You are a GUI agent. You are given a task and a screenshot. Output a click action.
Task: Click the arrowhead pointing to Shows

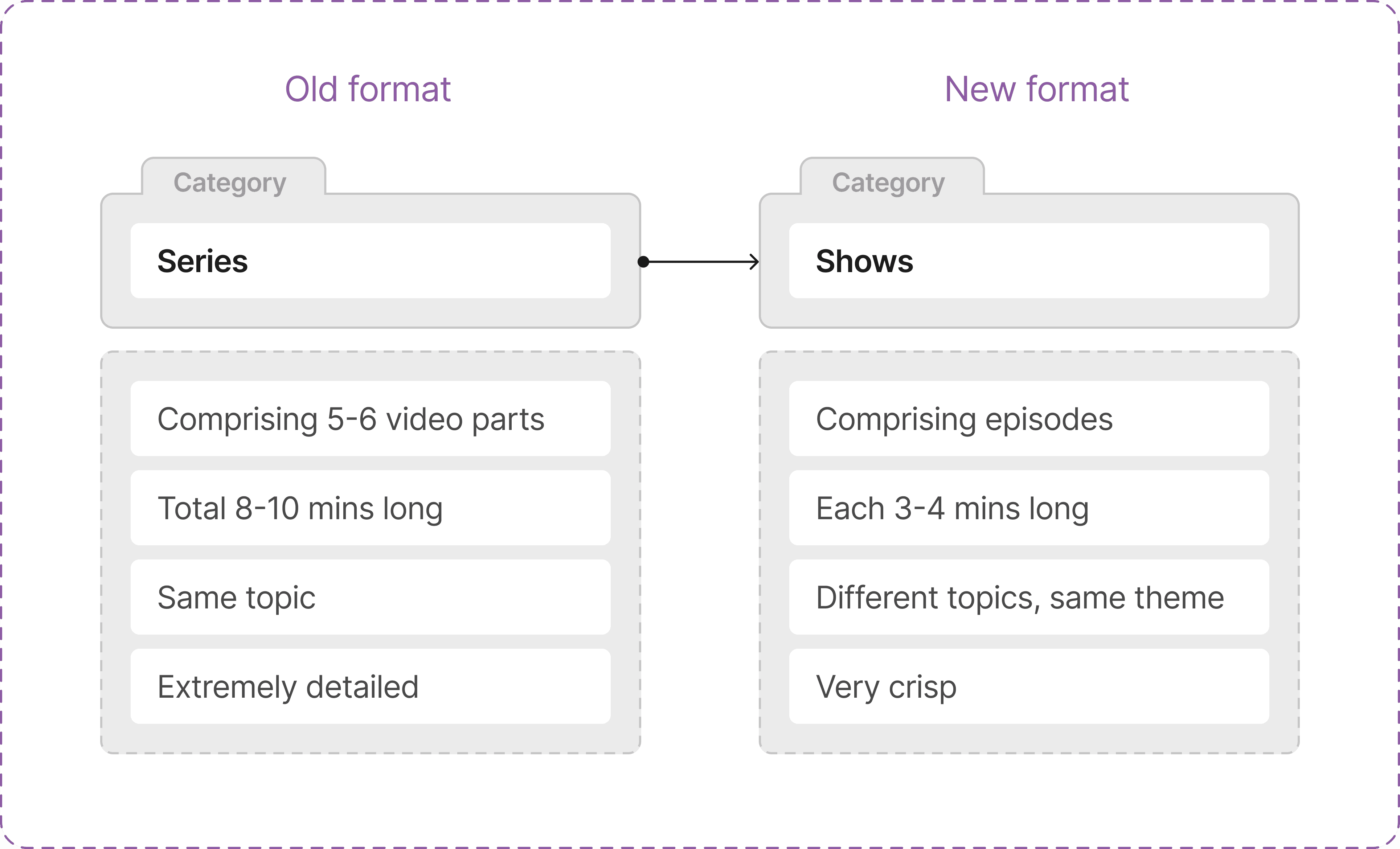(x=754, y=261)
